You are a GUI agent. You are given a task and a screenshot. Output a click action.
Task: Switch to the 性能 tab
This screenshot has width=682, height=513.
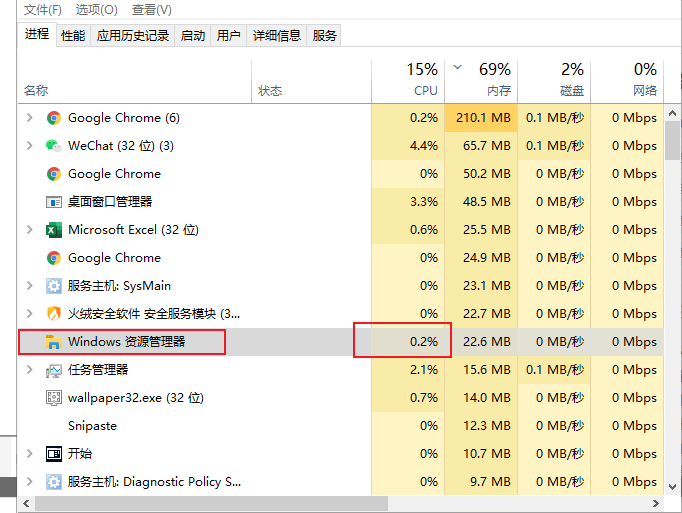point(73,36)
